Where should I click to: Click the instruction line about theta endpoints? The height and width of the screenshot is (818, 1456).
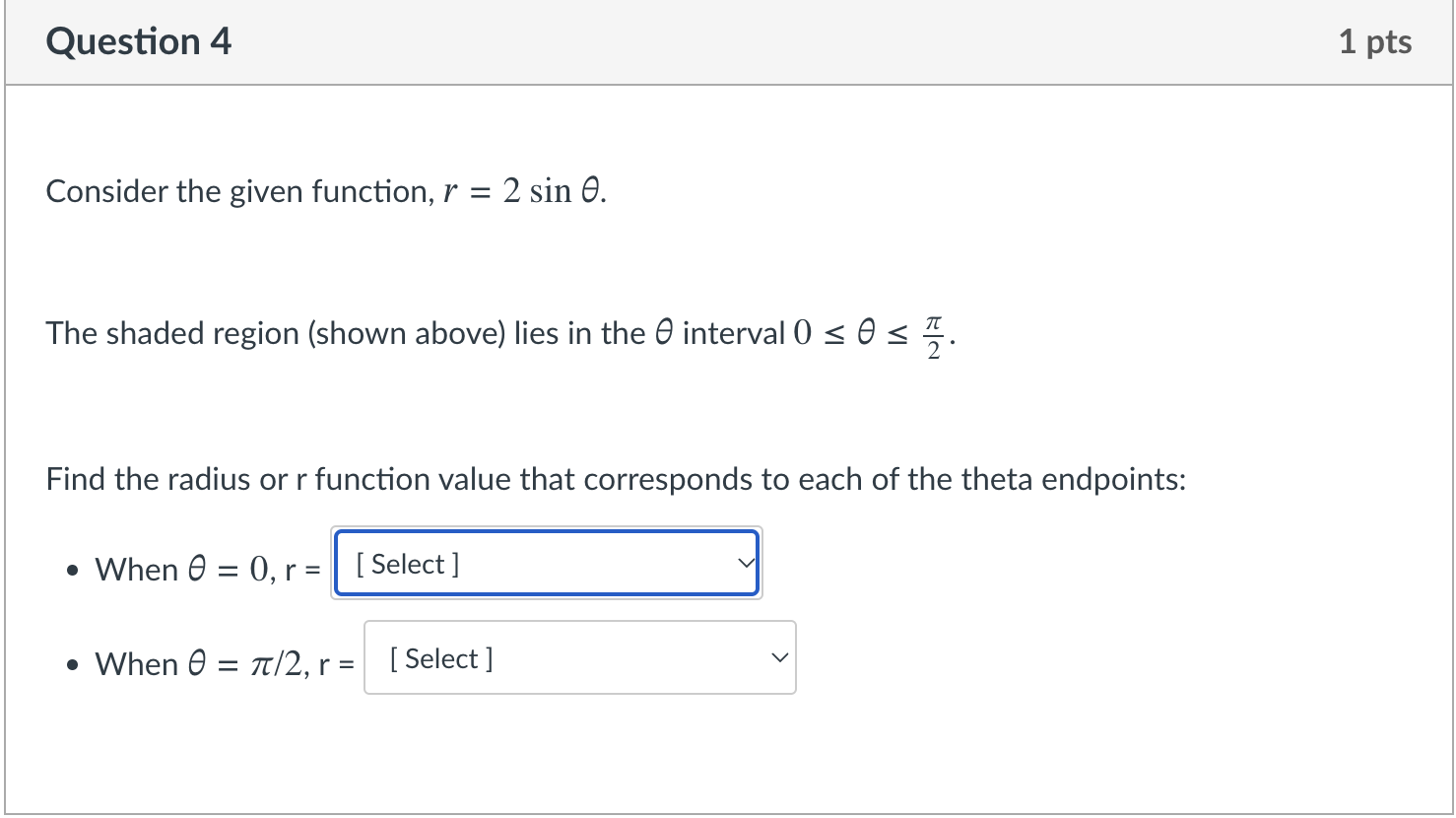point(617,479)
